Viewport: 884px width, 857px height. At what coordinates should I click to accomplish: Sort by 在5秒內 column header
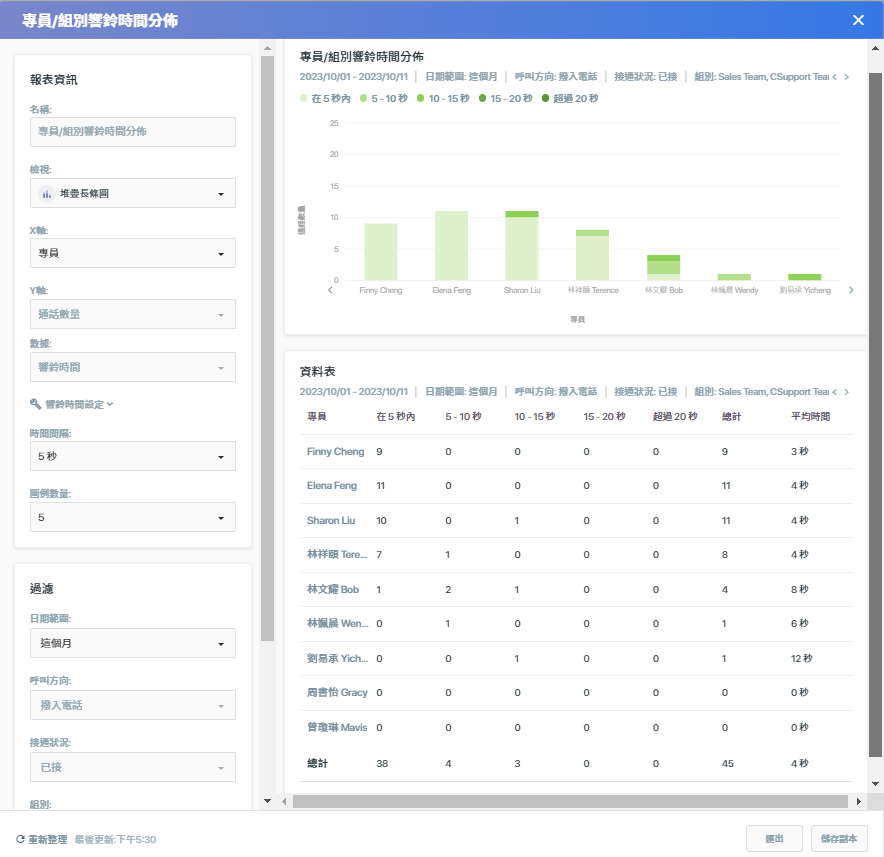pyautogui.click(x=396, y=417)
